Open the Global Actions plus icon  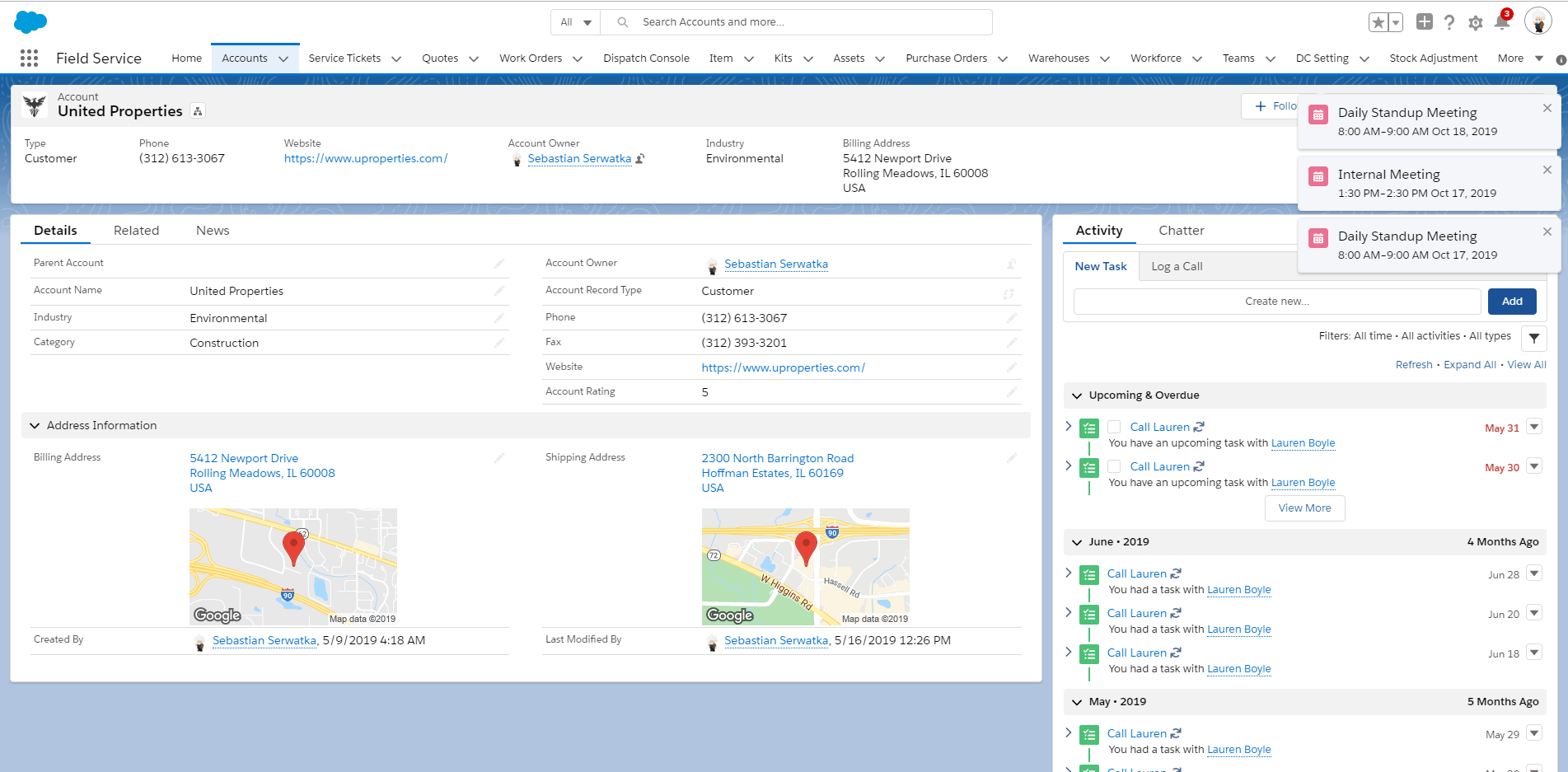pos(1425,22)
